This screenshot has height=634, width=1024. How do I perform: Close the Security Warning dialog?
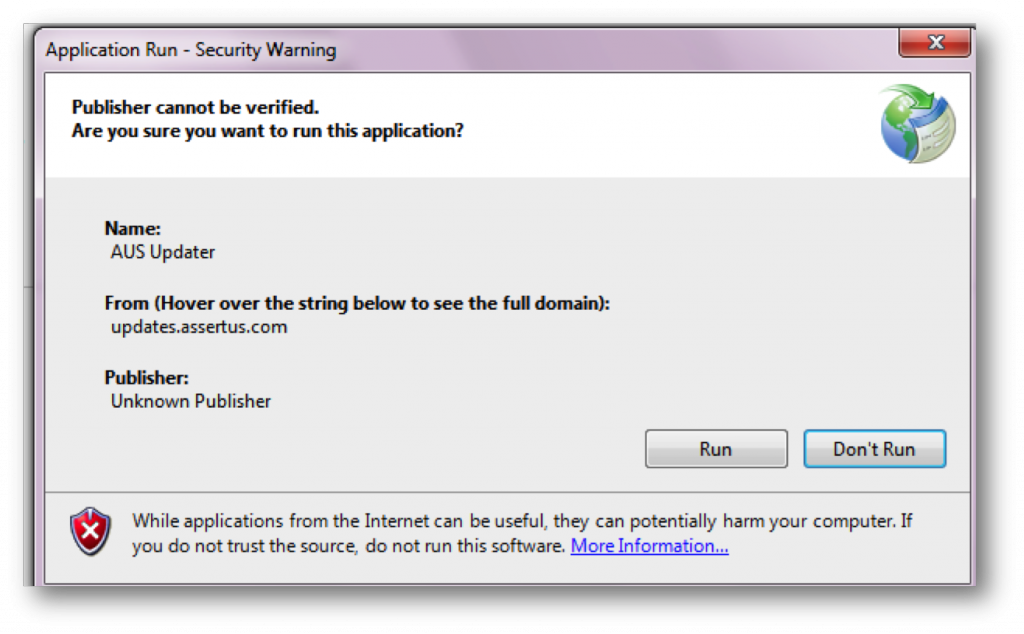(935, 43)
